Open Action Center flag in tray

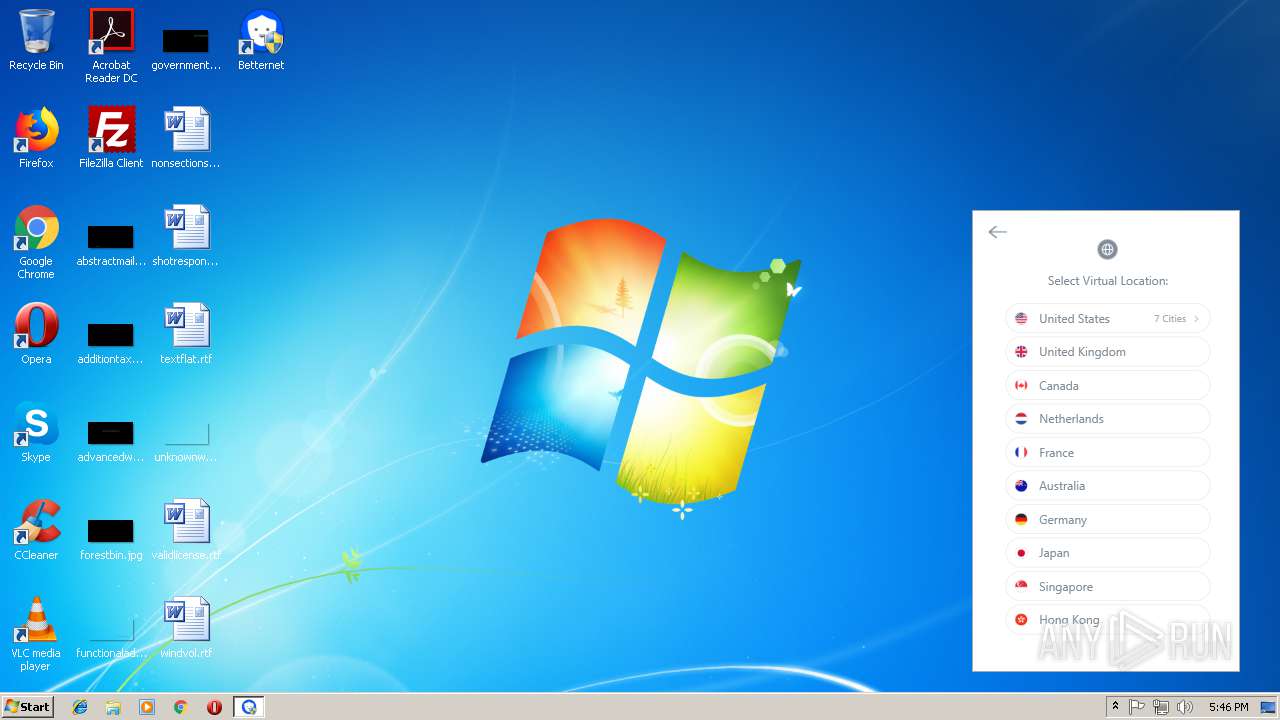[x=1137, y=707]
